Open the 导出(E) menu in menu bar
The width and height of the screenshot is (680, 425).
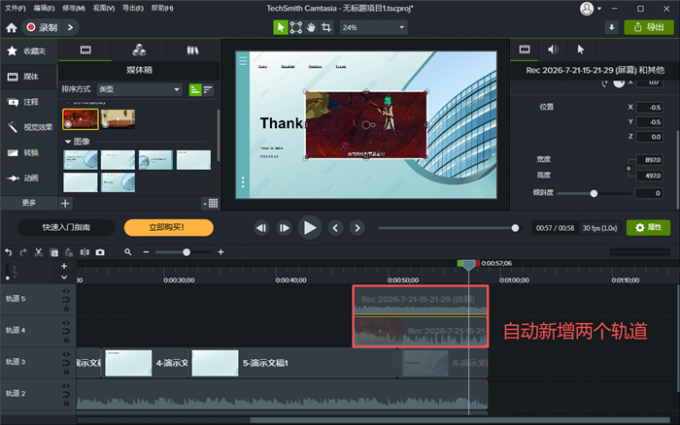(133, 8)
